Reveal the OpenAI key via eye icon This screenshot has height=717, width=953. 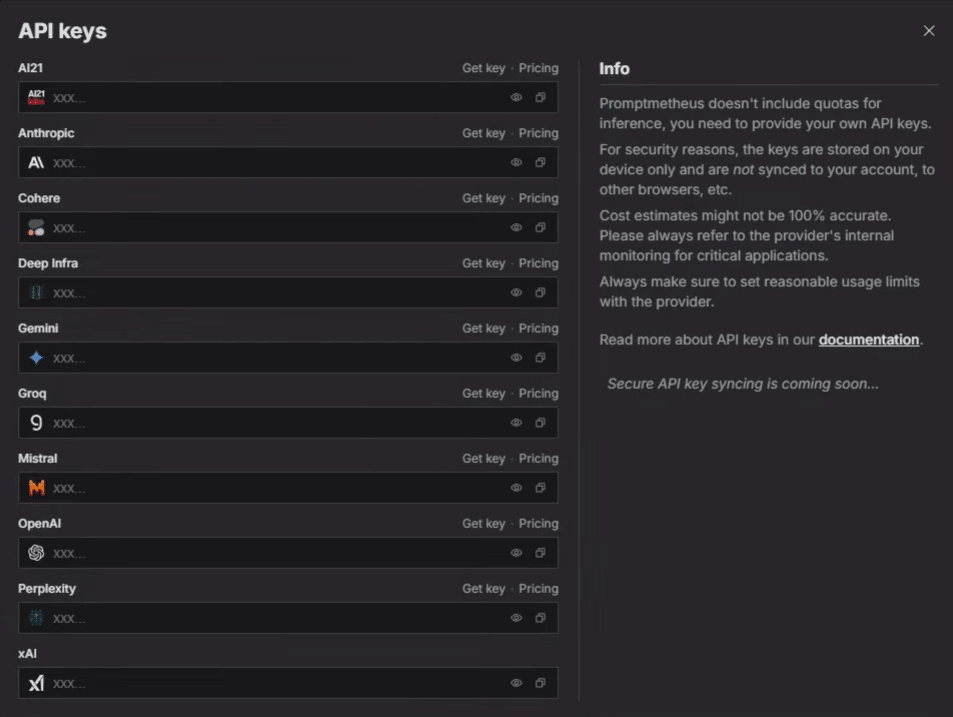pyautogui.click(x=516, y=552)
